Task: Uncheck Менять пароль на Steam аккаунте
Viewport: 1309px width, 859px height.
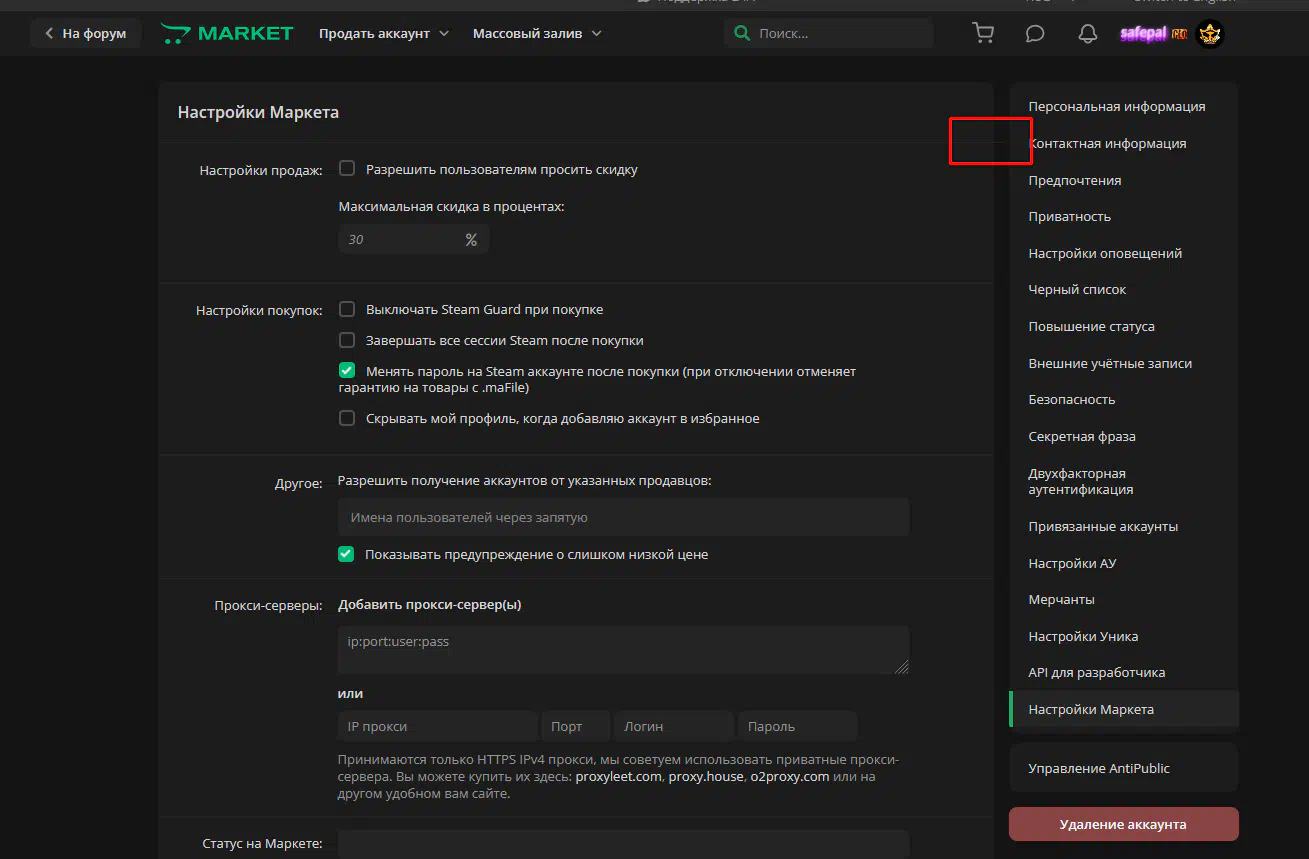Action: (x=347, y=370)
